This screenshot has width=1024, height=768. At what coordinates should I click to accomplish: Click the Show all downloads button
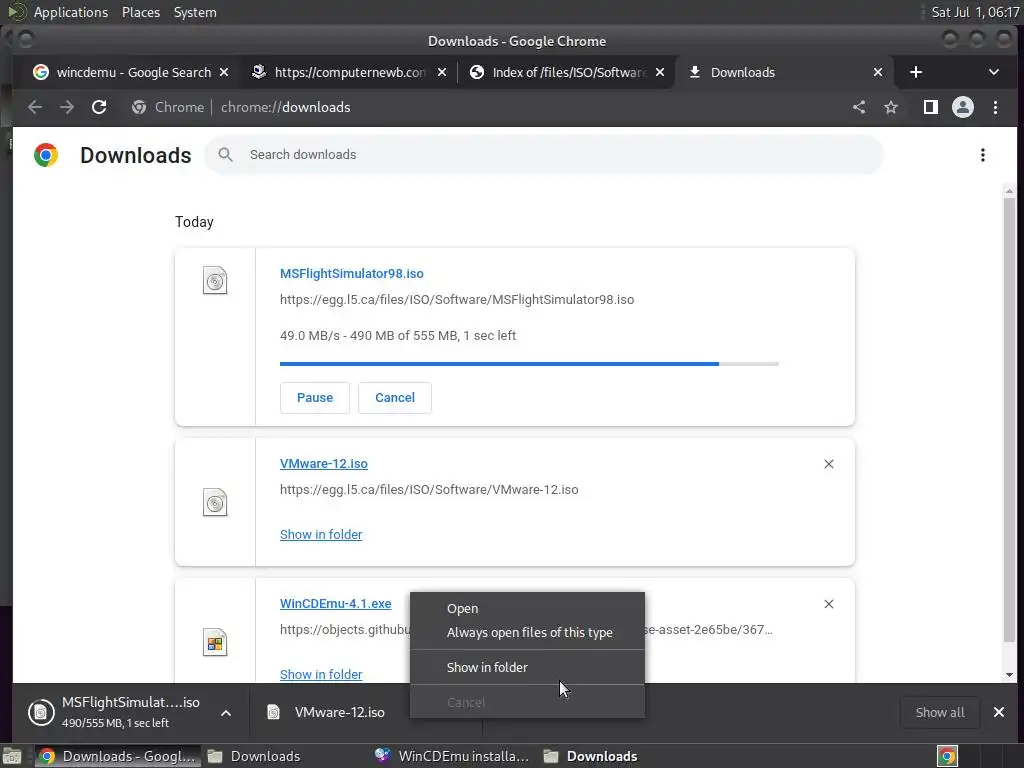[x=940, y=712]
